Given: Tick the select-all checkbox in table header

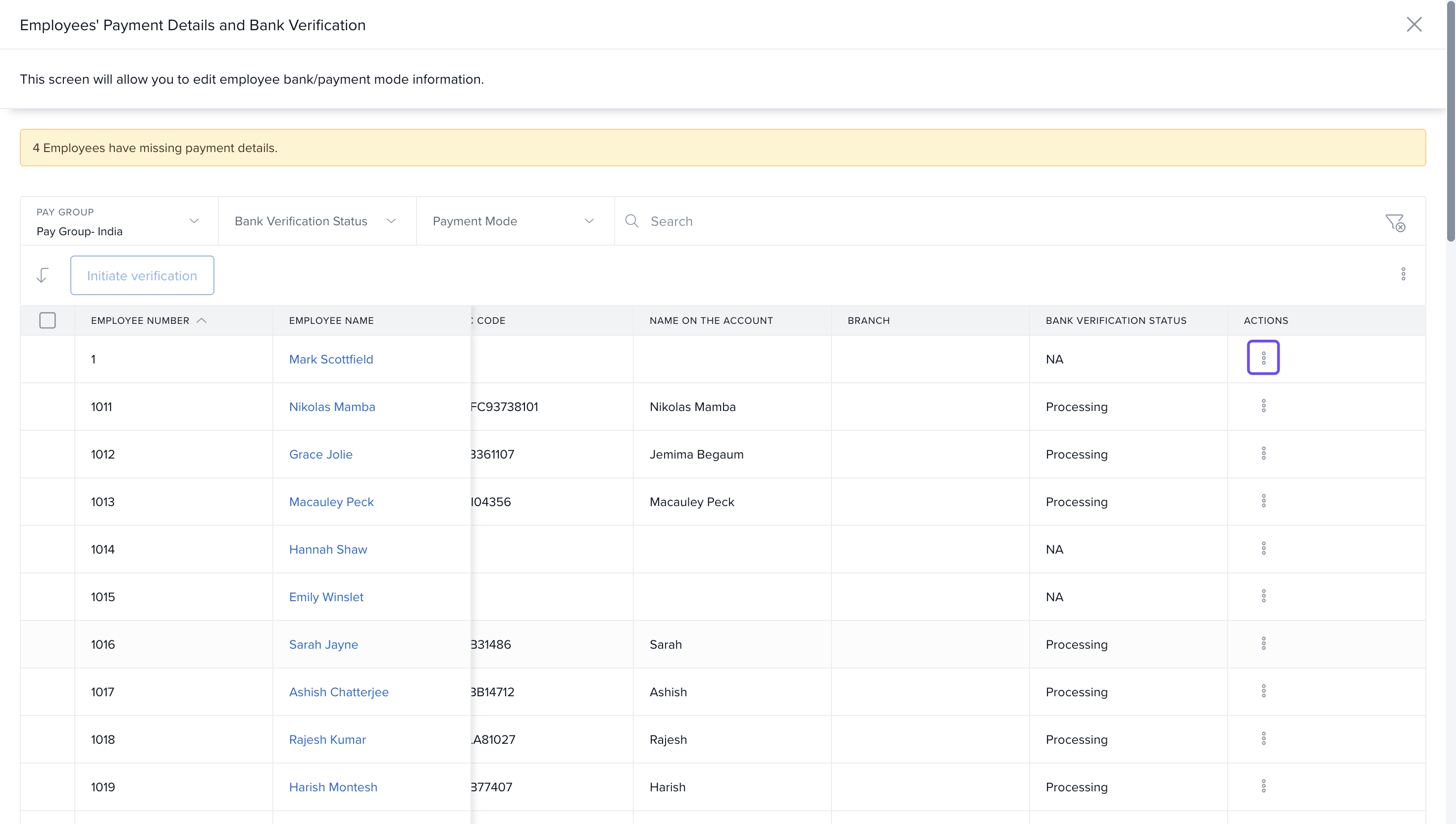Looking at the screenshot, I should click(48, 320).
